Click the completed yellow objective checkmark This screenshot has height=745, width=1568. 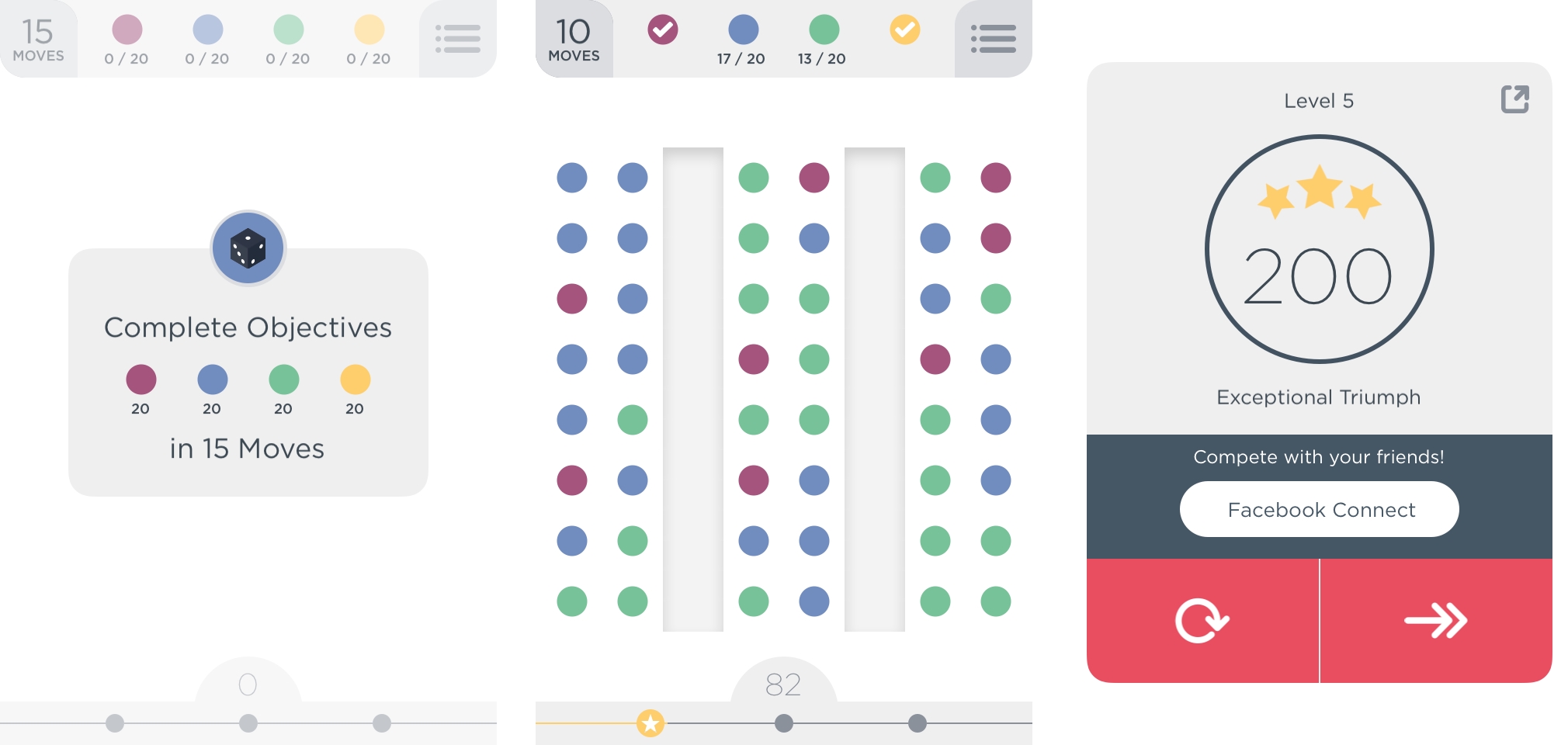tap(904, 30)
